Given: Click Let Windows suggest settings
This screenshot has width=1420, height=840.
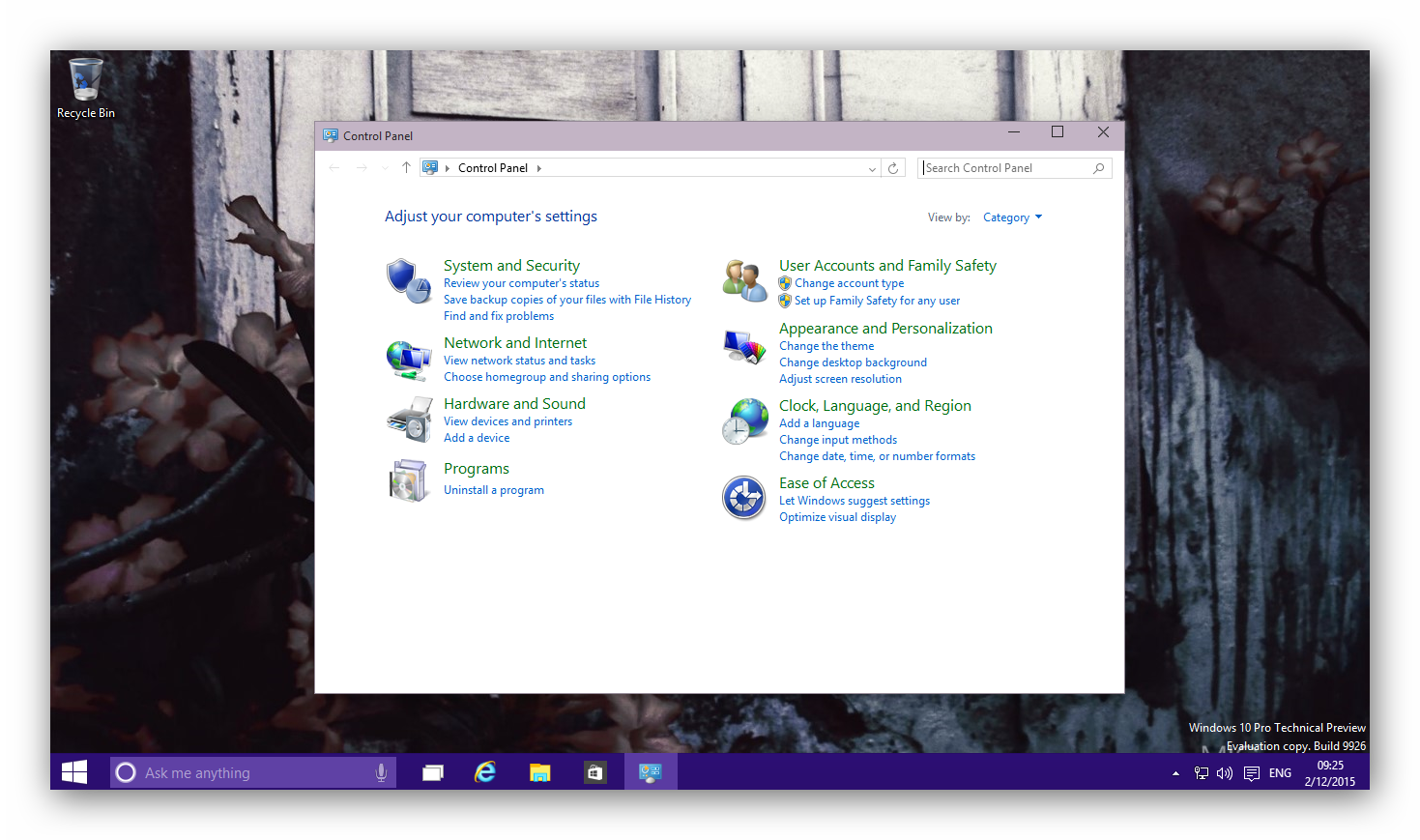Looking at the screenshot, I should click(855, 501).
